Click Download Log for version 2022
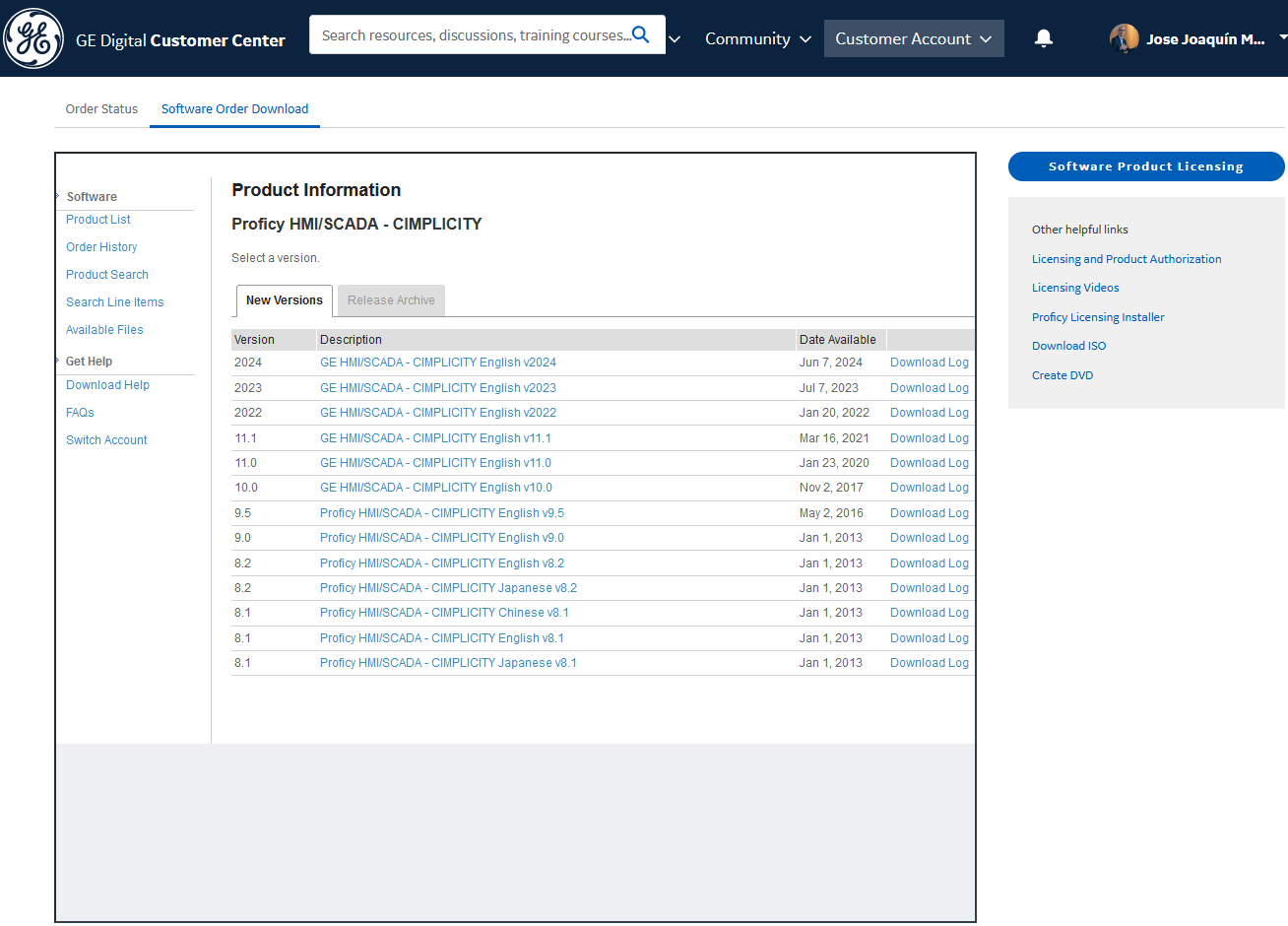Viewport: 1288px width, 926px height. pyautogui.click(x=930, y=413)
